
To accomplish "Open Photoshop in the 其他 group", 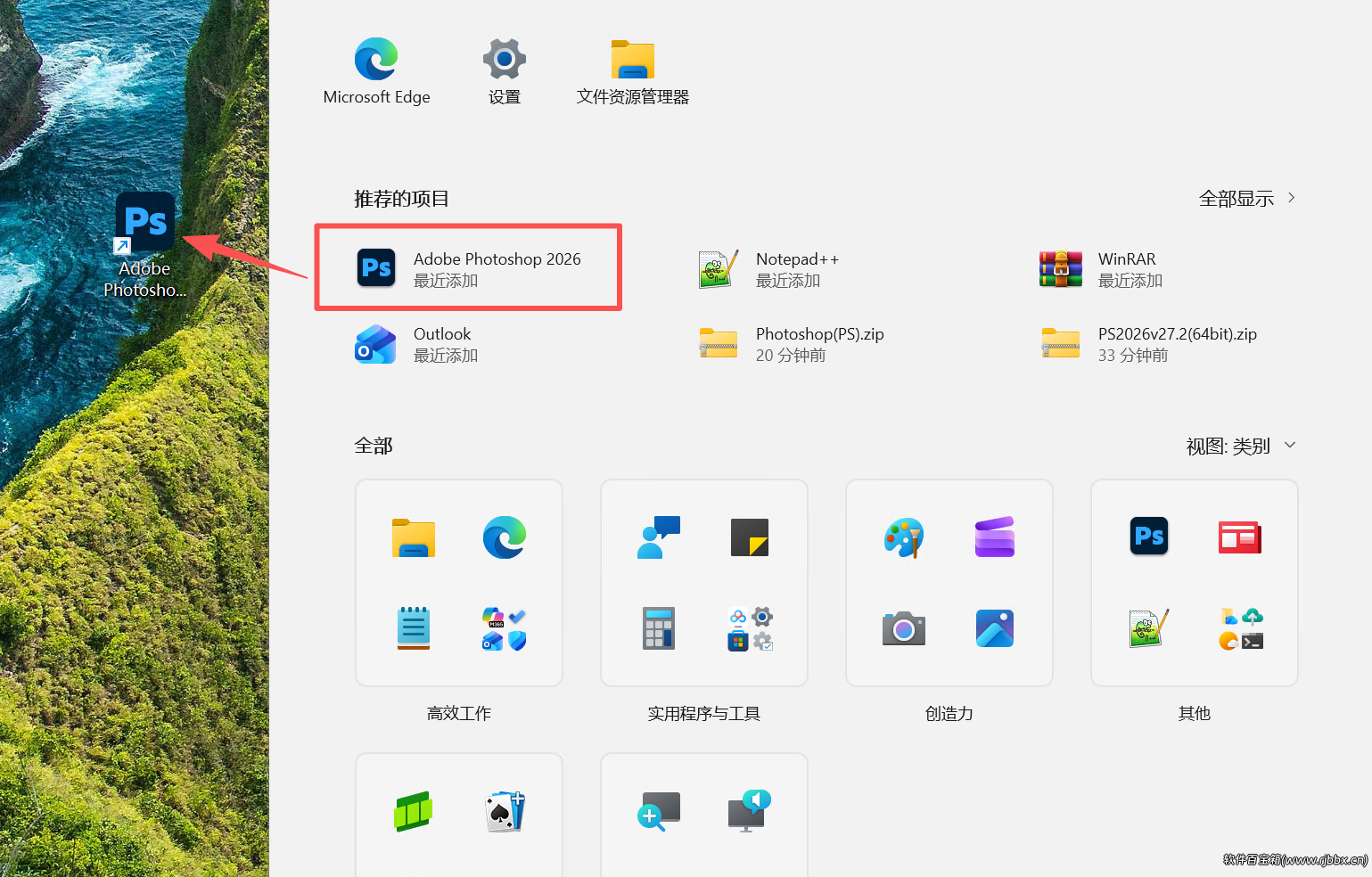I will [1149, 537].
